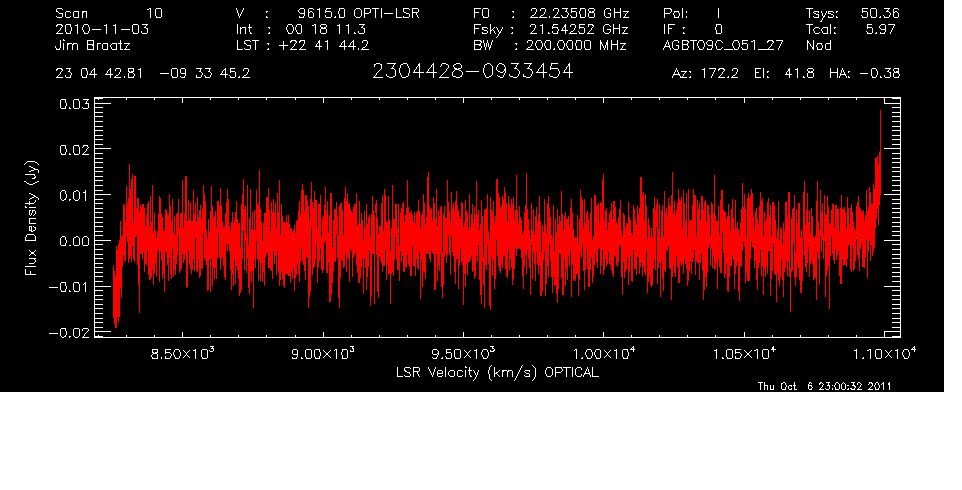Select bandwidth 200.0000 MHz
The width and height of the screenshot is (962, 490).
(575, 45)
